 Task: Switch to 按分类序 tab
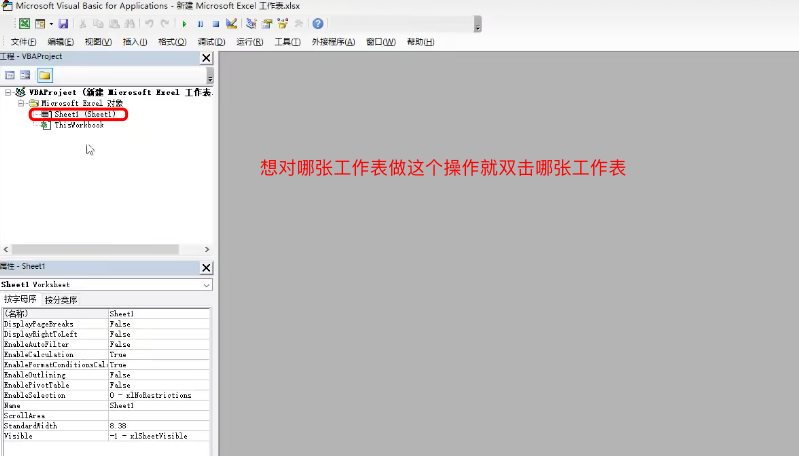61,300
